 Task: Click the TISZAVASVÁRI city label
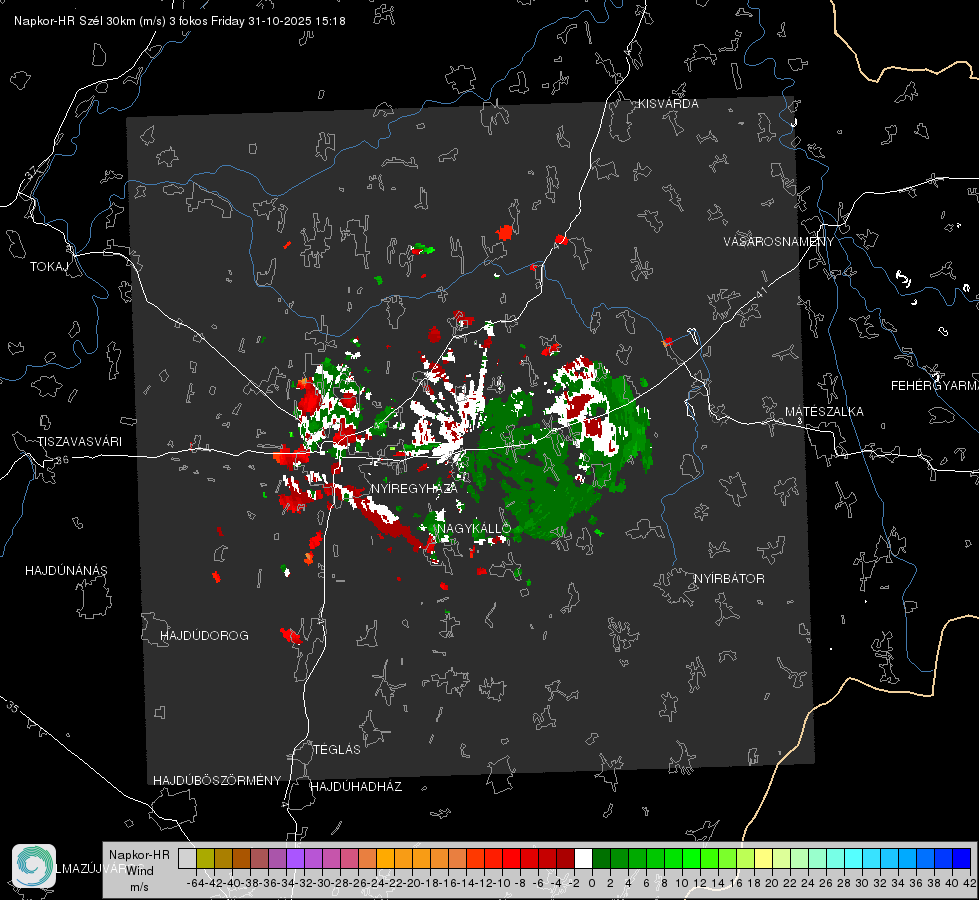pos(79,442)
